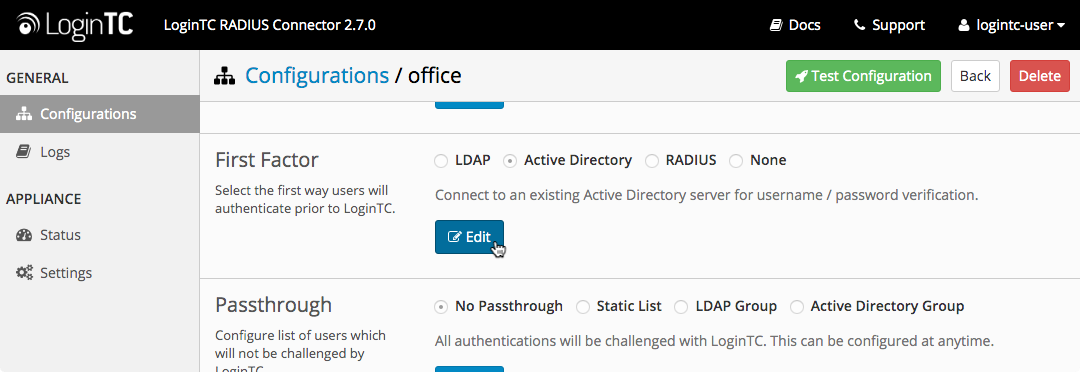Click the 'LoginTC RADIUS Connector 2.7.0' title
The height and width of the screenshot is (372, 1080).
click(270, 25)
